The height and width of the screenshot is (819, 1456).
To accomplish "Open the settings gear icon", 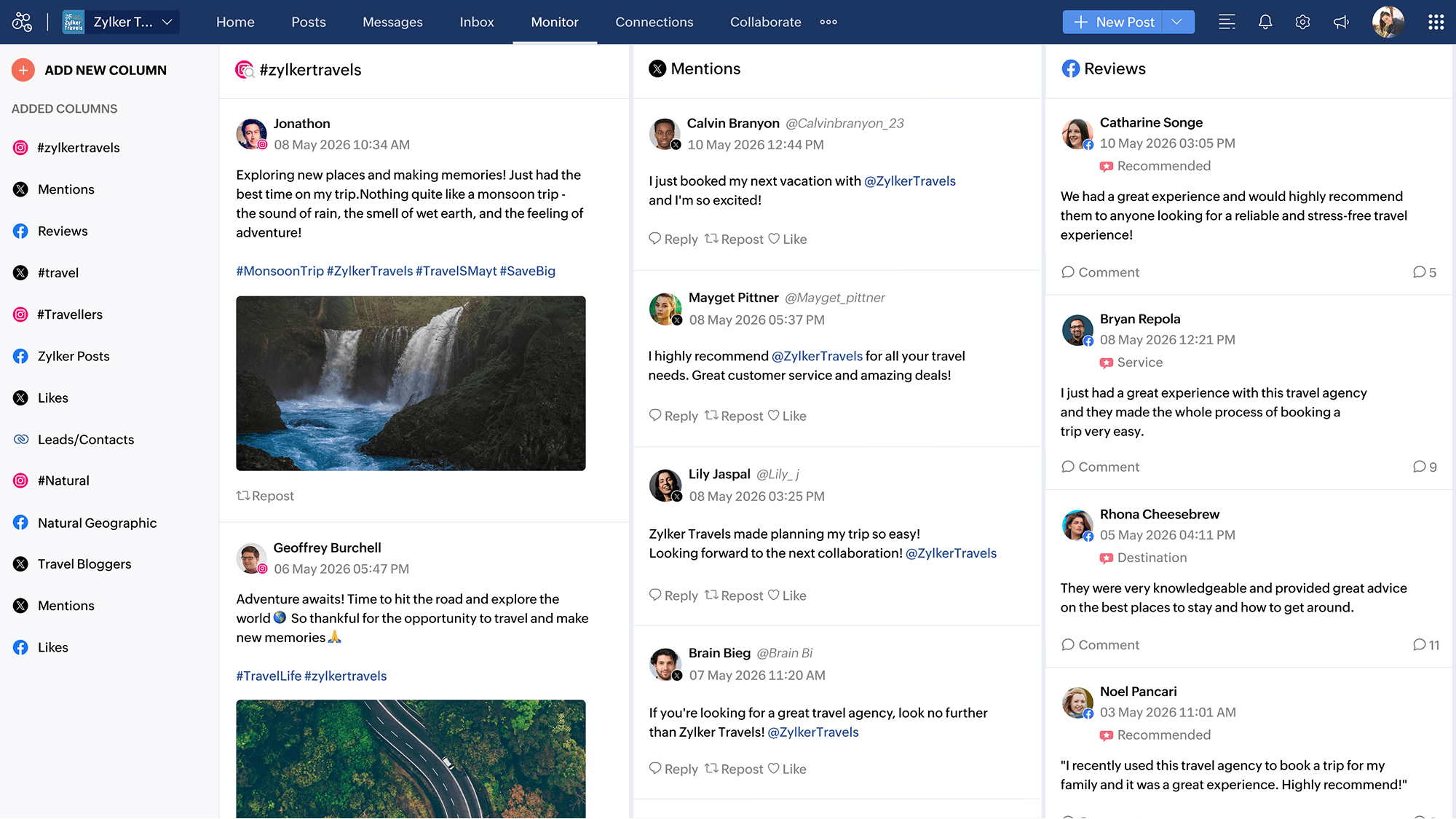I will point(1302,22).
